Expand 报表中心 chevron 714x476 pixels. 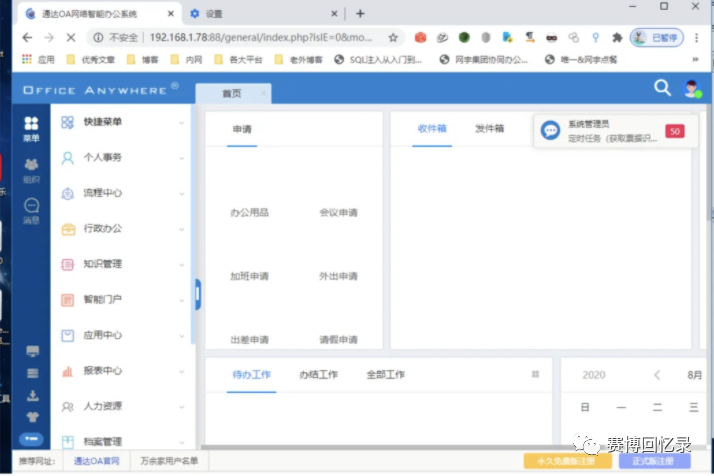tap(182, 371)
